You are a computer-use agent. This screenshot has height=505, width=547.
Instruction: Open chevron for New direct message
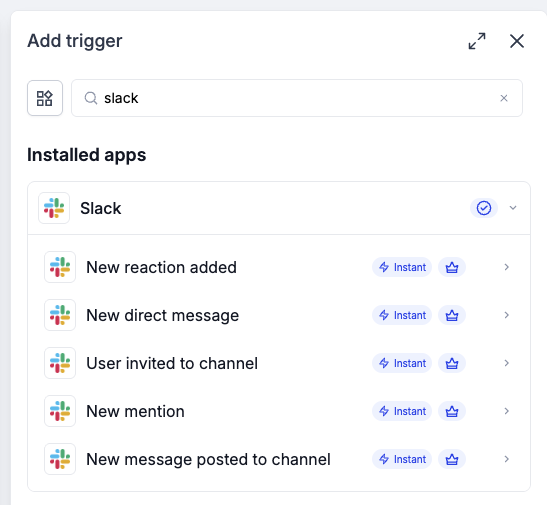point(507,315)
